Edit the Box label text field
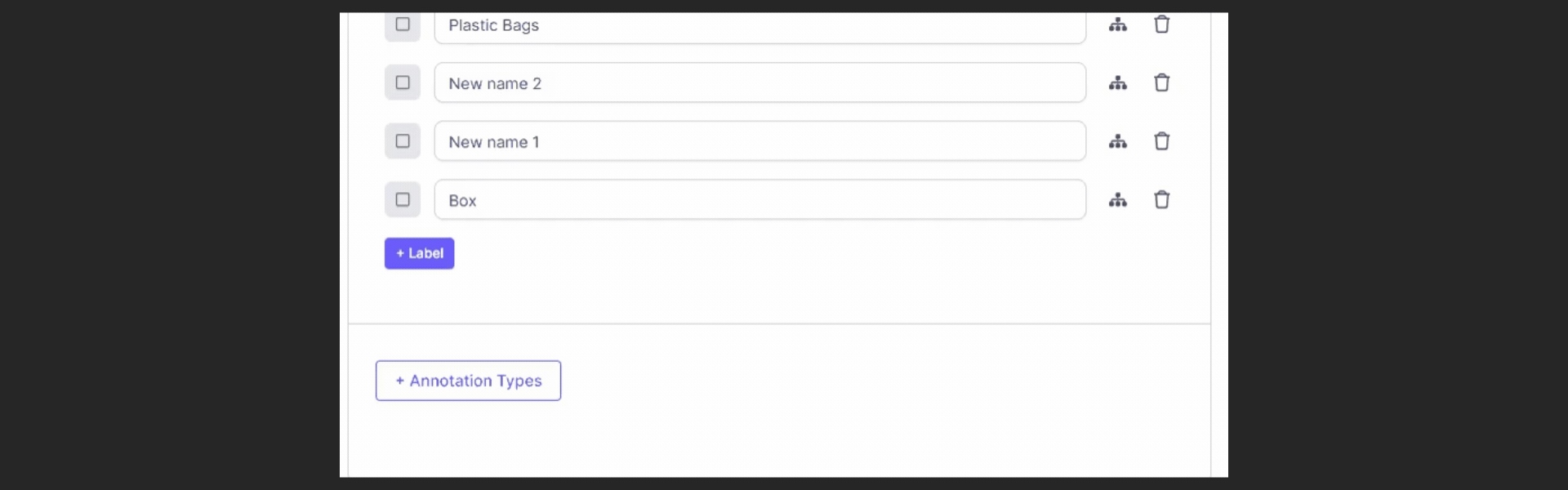Image resolution: width=1568 pixels, height=490 pixels. [760, 199]
